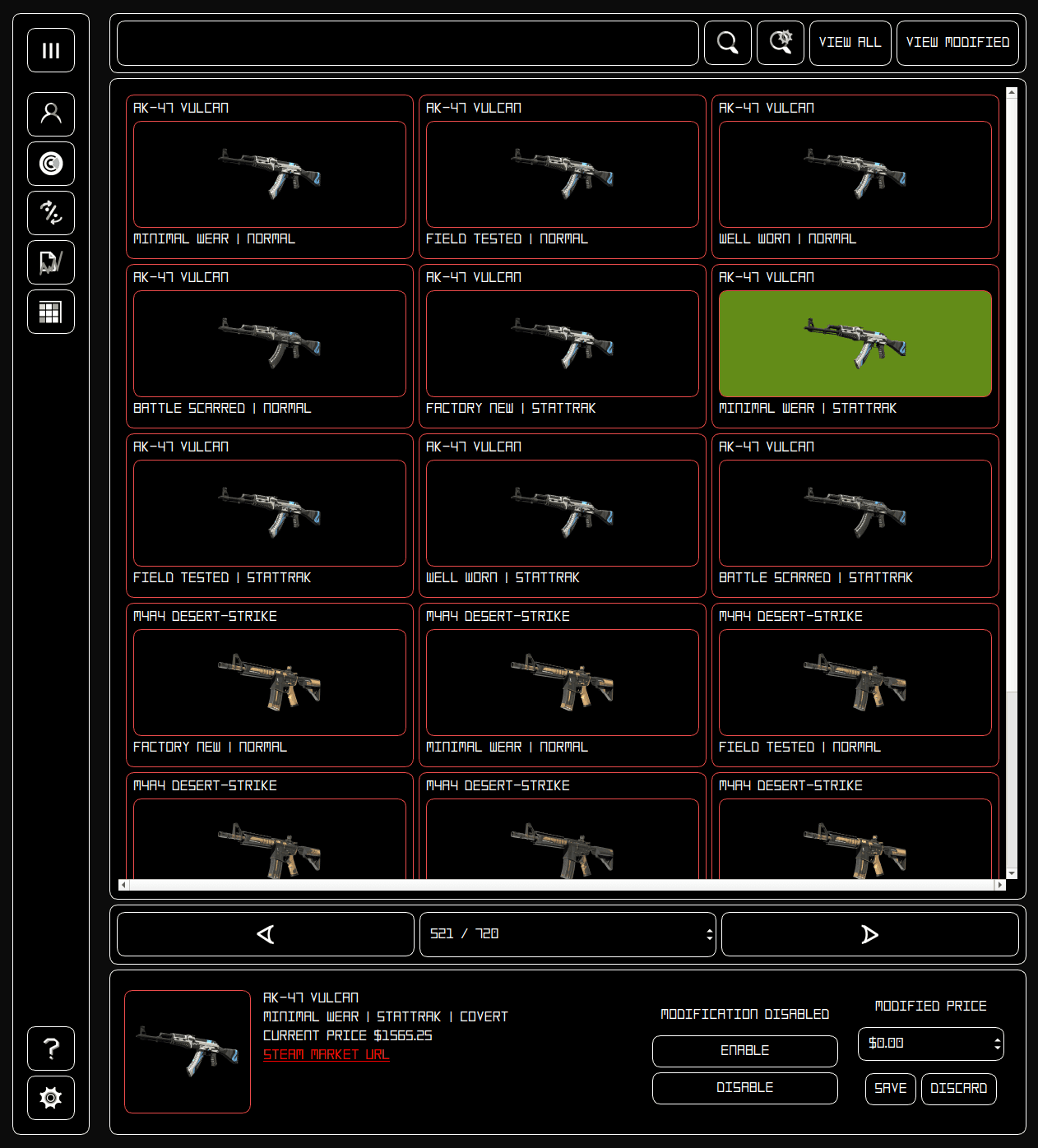Open the 521 / 720 page selector
The image size is (1038, 1148).
568,934
